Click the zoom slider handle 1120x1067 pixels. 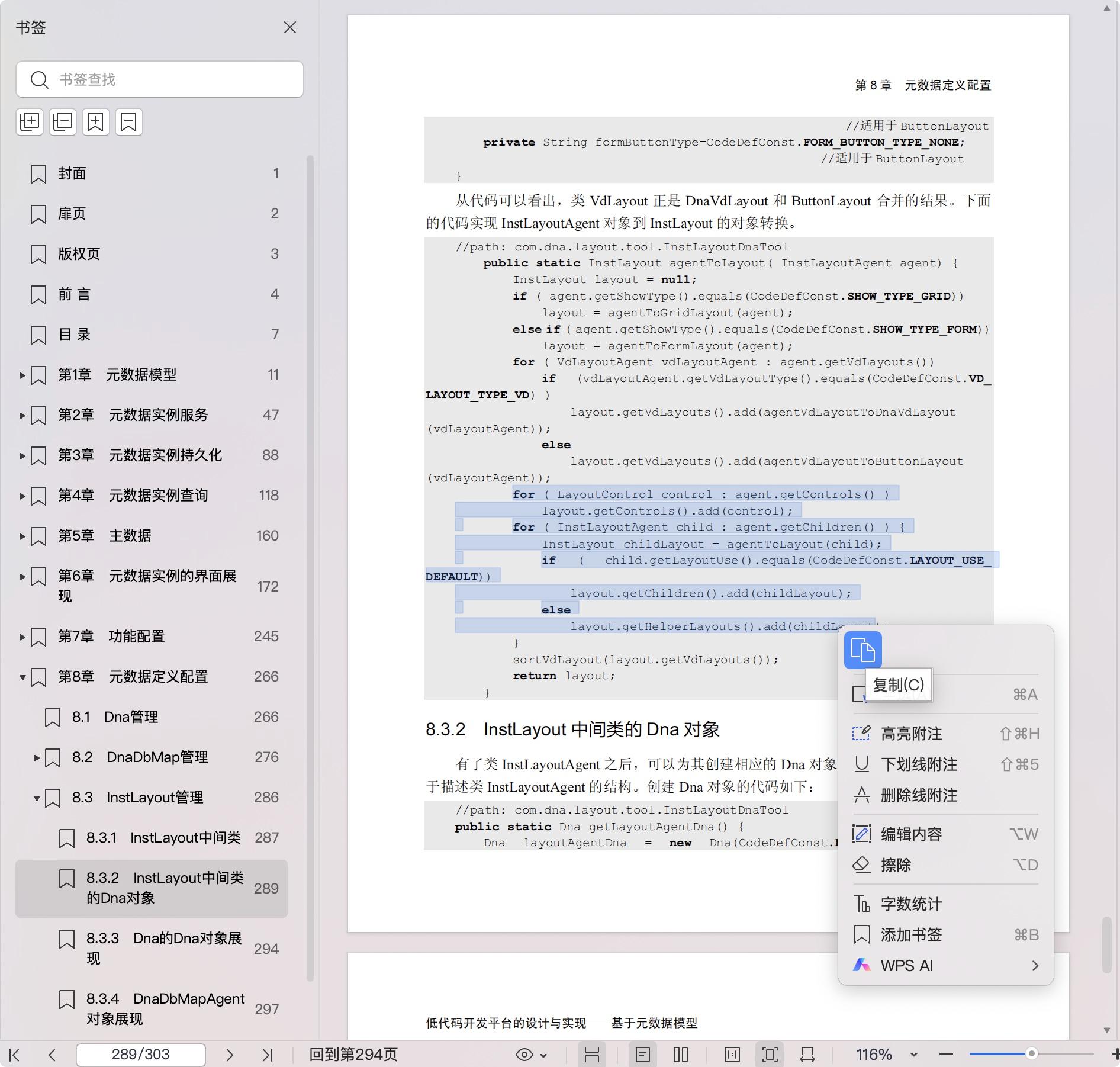(1031, 1054)
